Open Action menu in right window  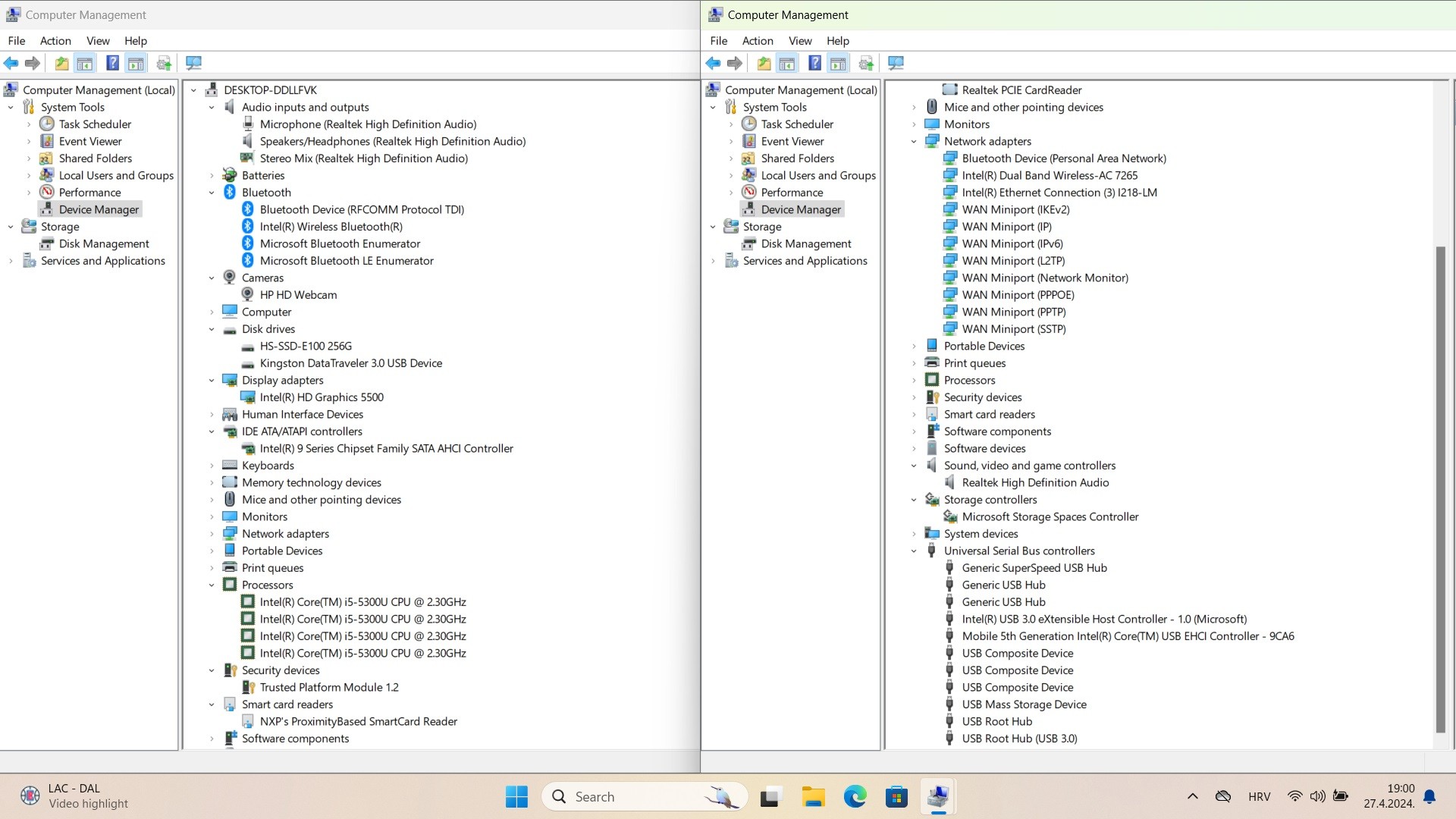pos(758,41)
